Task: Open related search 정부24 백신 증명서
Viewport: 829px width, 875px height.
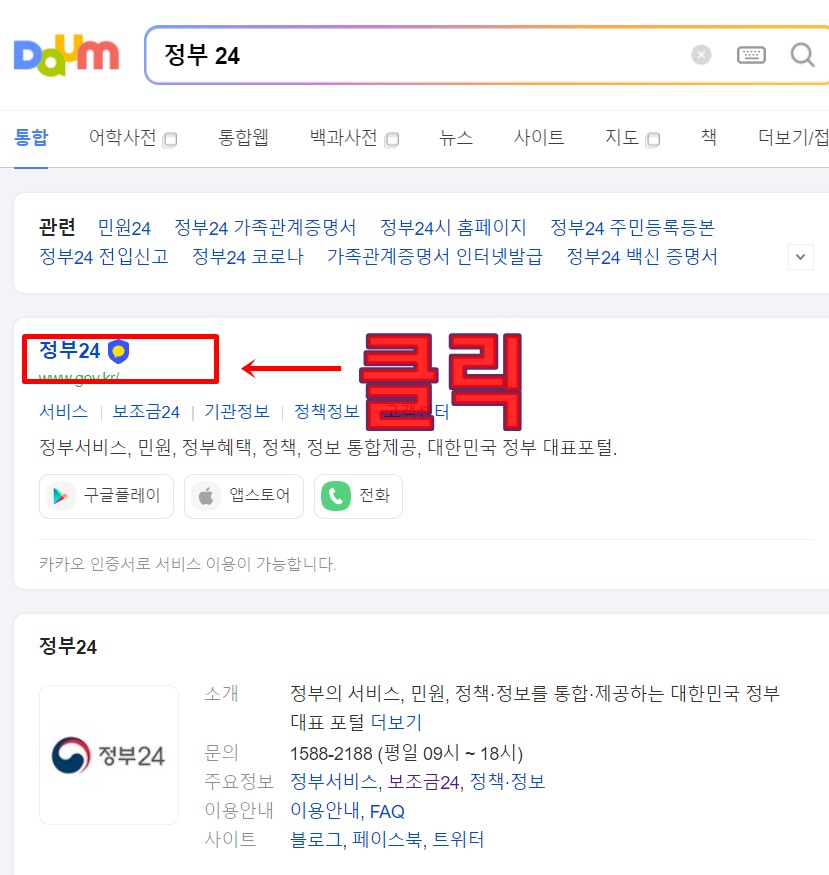Action: (x=642, y=257)
